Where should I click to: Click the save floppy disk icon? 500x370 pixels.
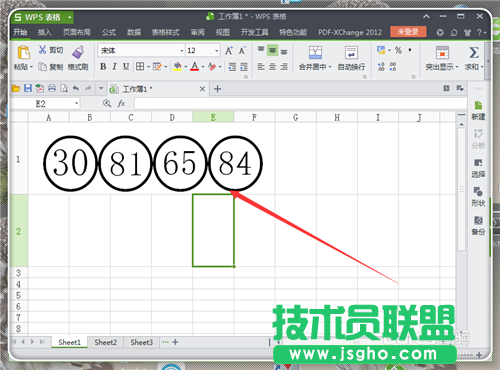[28, 88]
